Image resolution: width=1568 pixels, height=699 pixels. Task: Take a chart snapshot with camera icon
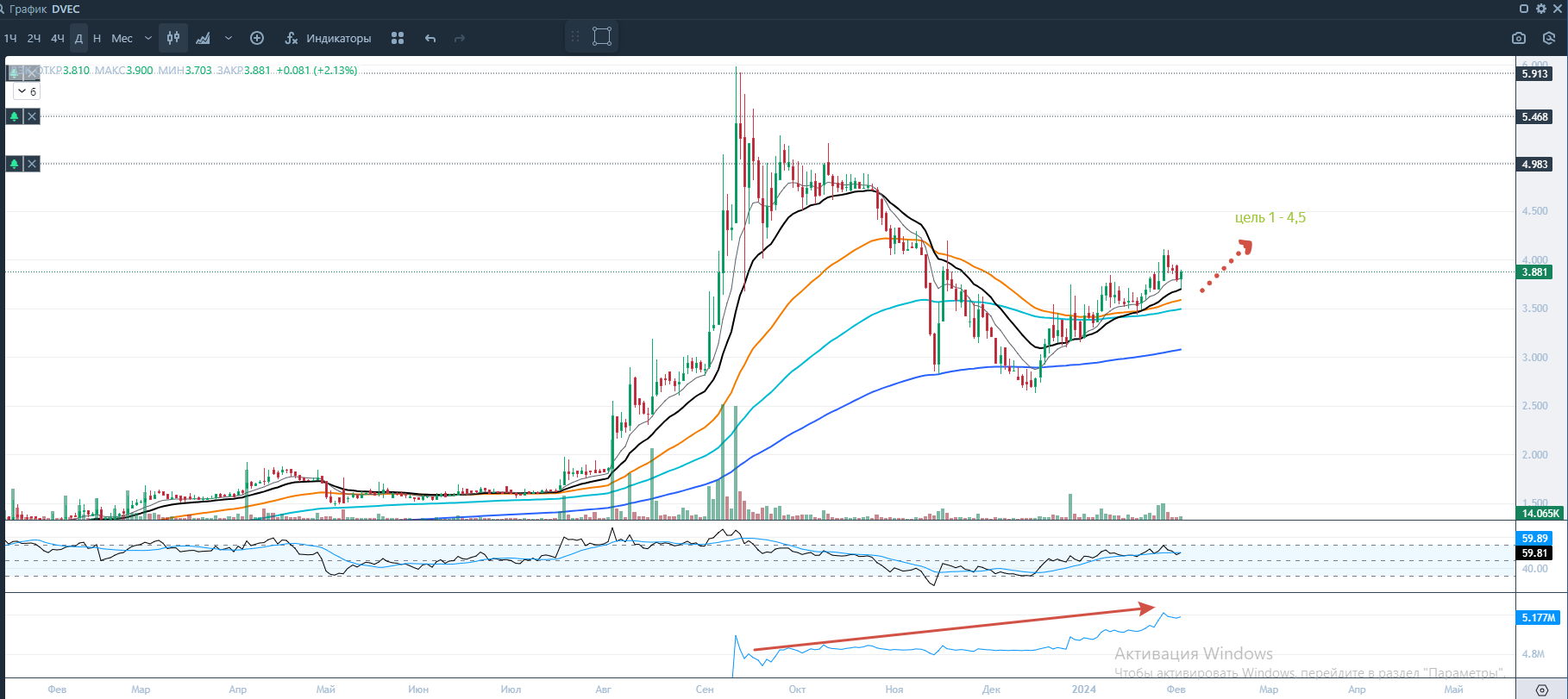click(1519, 38)
